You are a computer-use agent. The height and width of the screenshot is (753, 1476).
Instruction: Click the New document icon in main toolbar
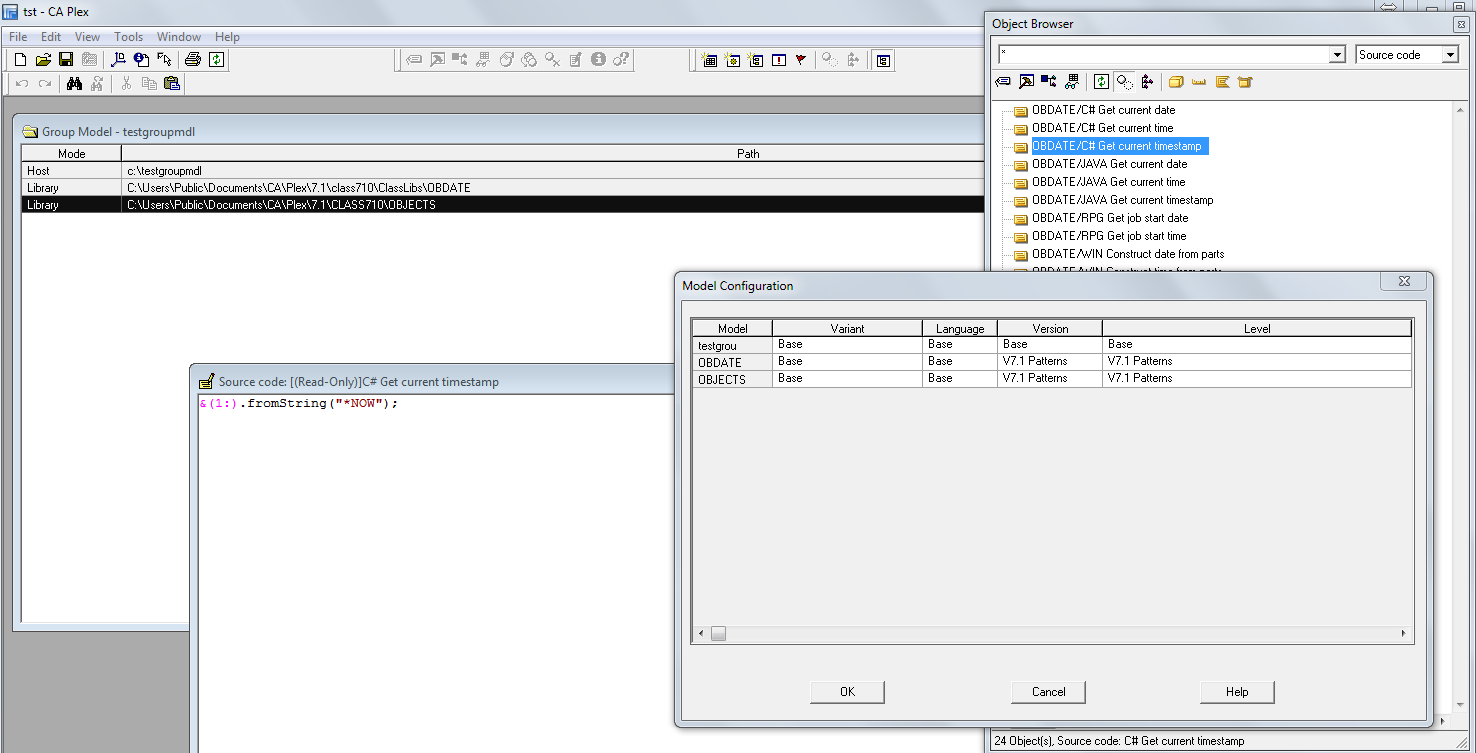pos(20,60)
